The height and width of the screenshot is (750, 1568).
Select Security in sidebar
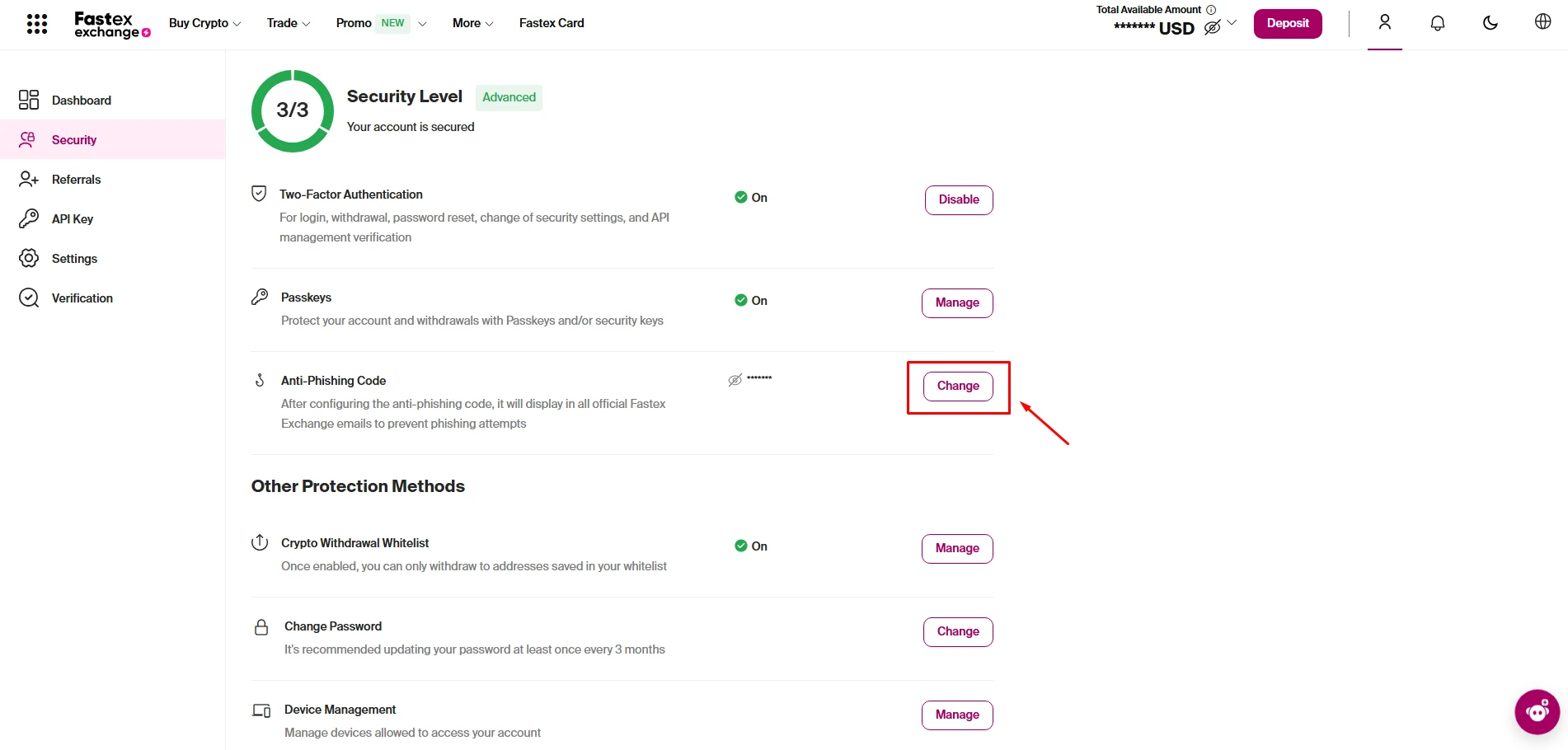pyautogui.click(x=113, y=139)
